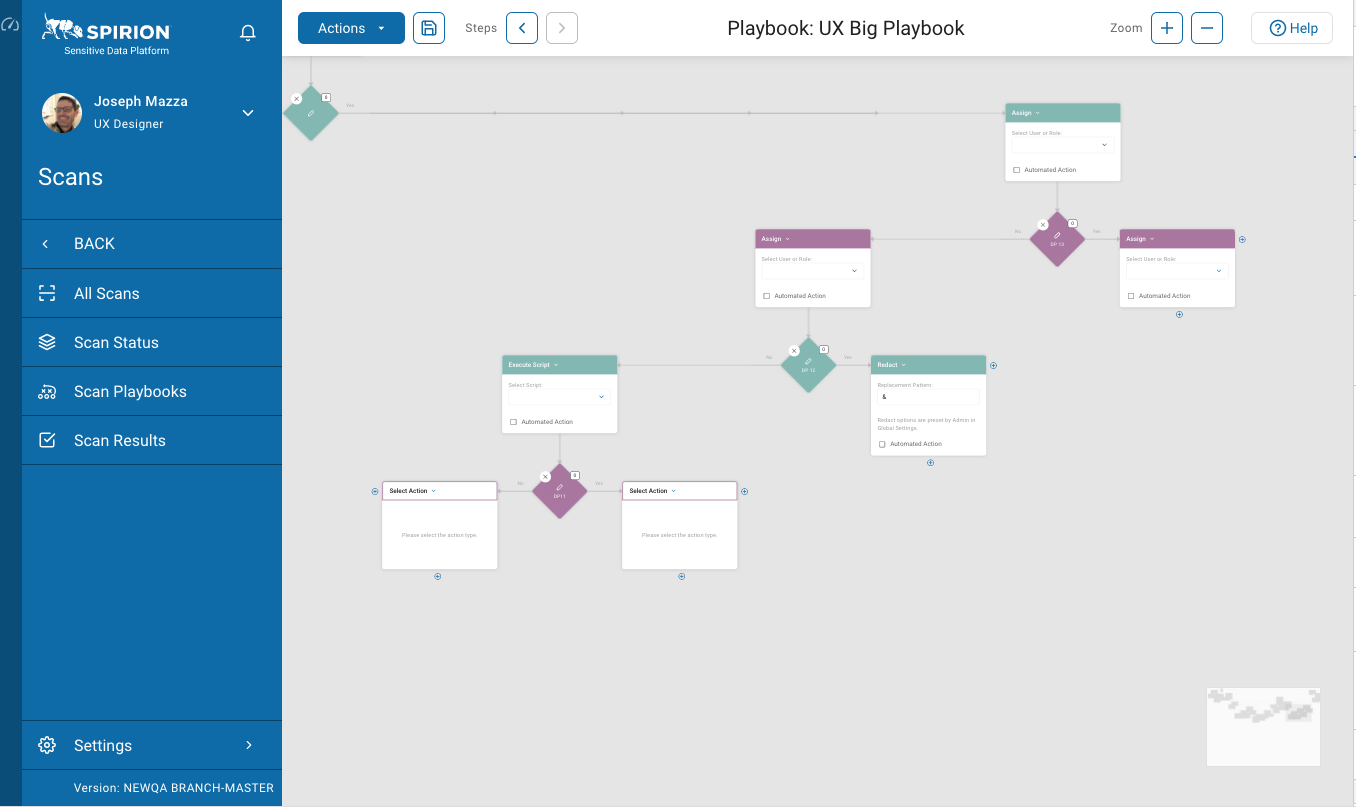Toggle Automated Action in the green Assign card
The width and height of the screenshot is (1356, 808).
[x=1017, y=170]
